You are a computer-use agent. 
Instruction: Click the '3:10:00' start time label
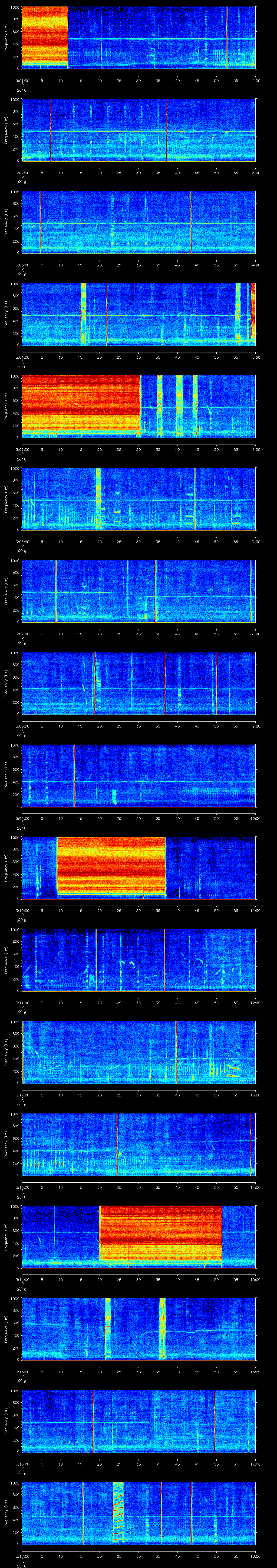pos(22,910)
